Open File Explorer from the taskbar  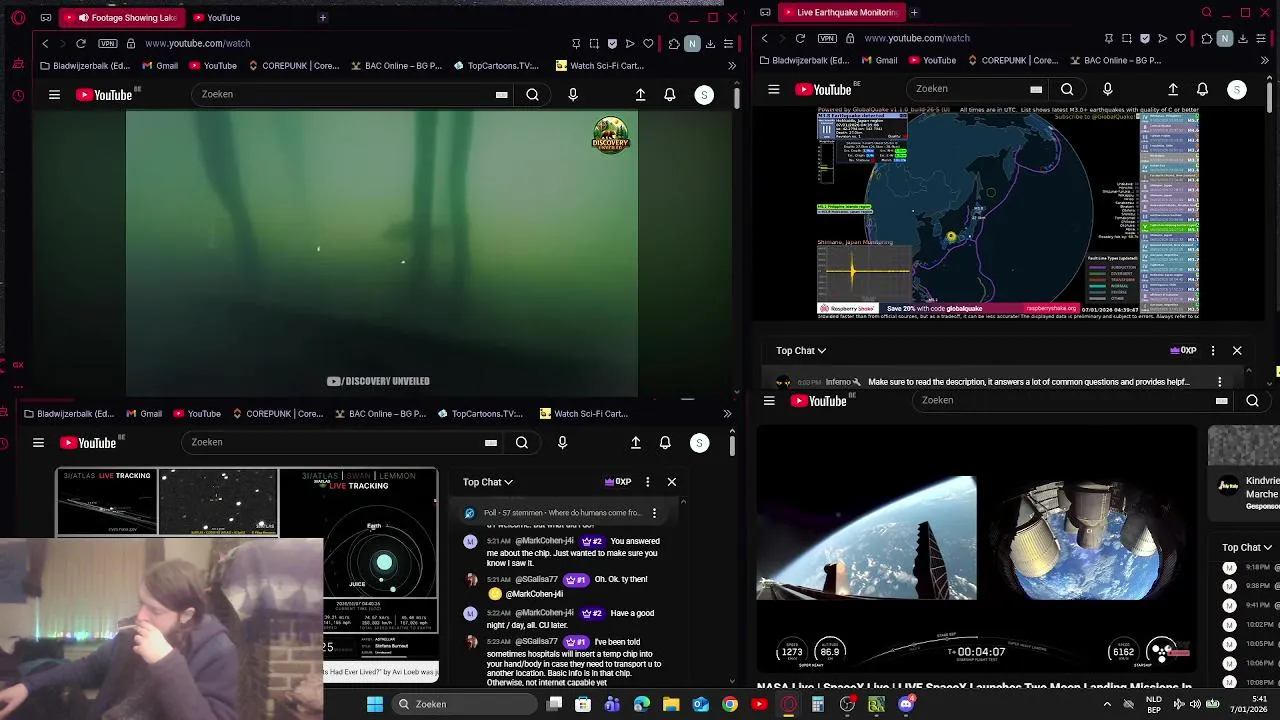coord(671,704)
